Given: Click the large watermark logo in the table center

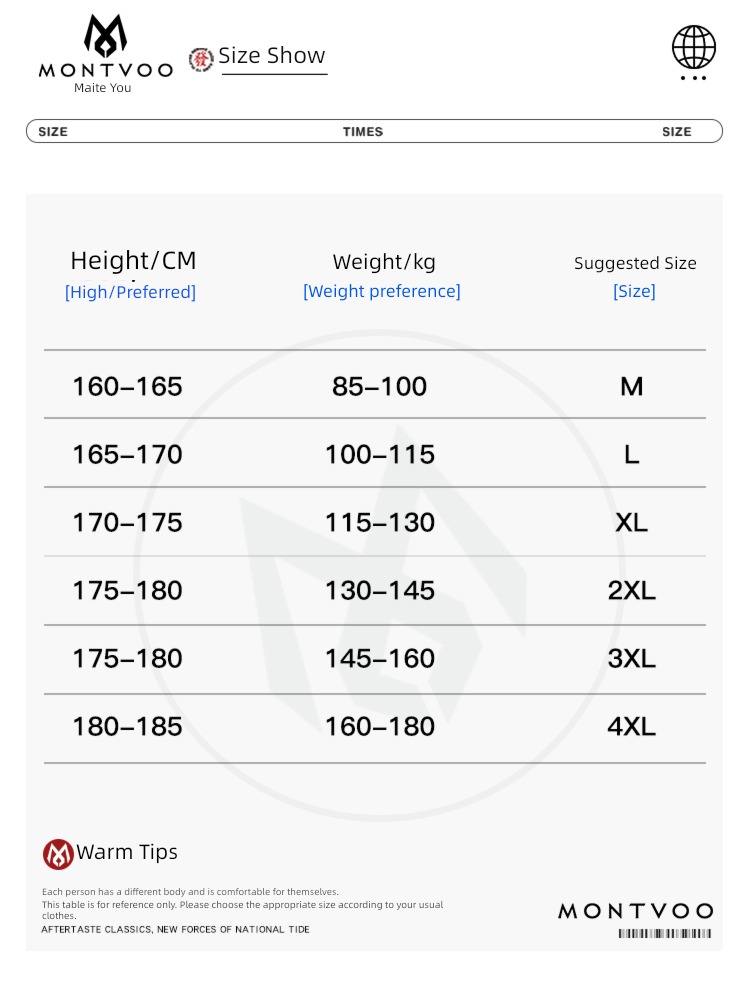Looking at the screenshot, I should coord(380,574).
